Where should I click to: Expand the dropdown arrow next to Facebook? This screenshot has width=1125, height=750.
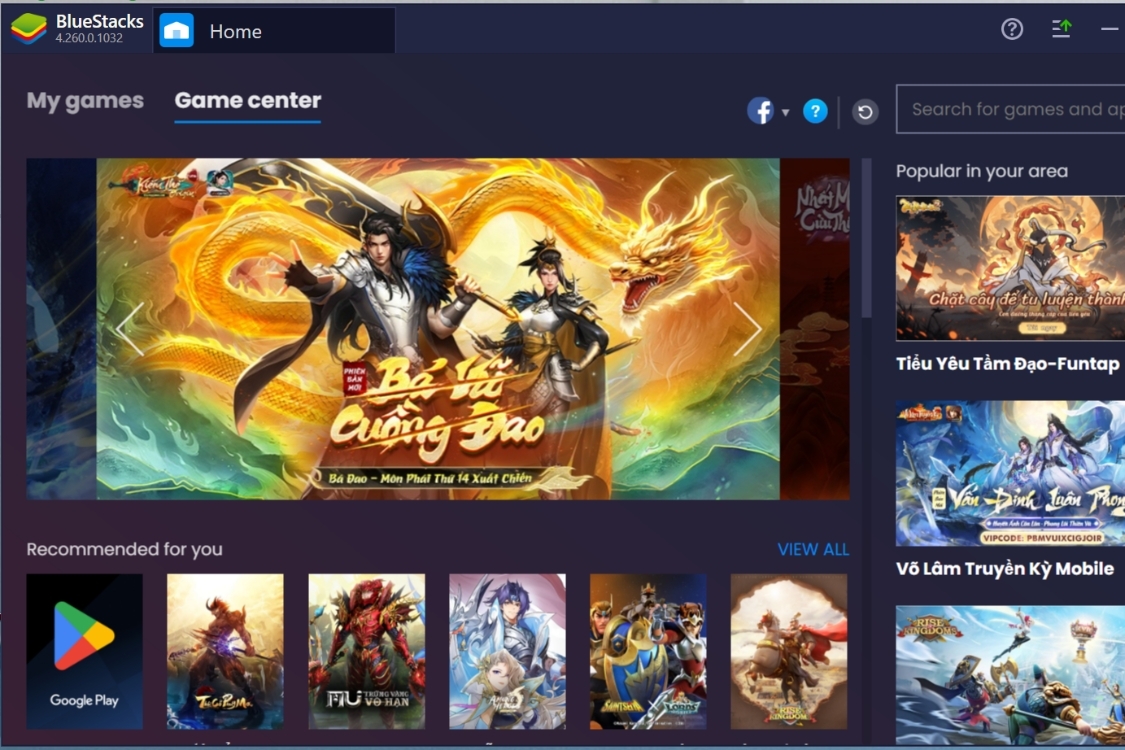point(786,113)
